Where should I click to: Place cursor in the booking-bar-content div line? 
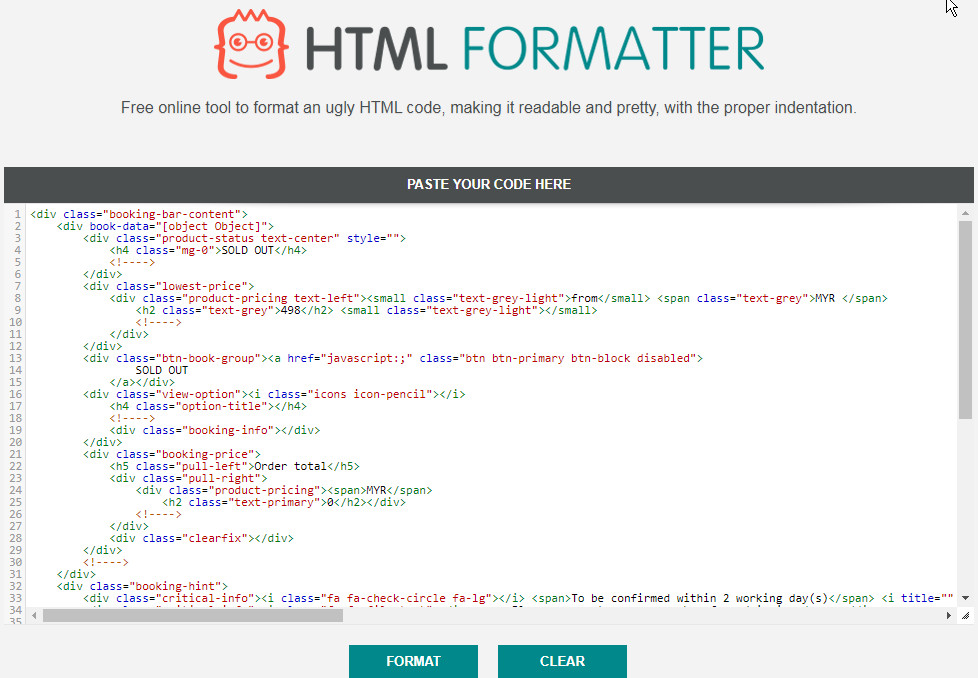pos(139,214)
